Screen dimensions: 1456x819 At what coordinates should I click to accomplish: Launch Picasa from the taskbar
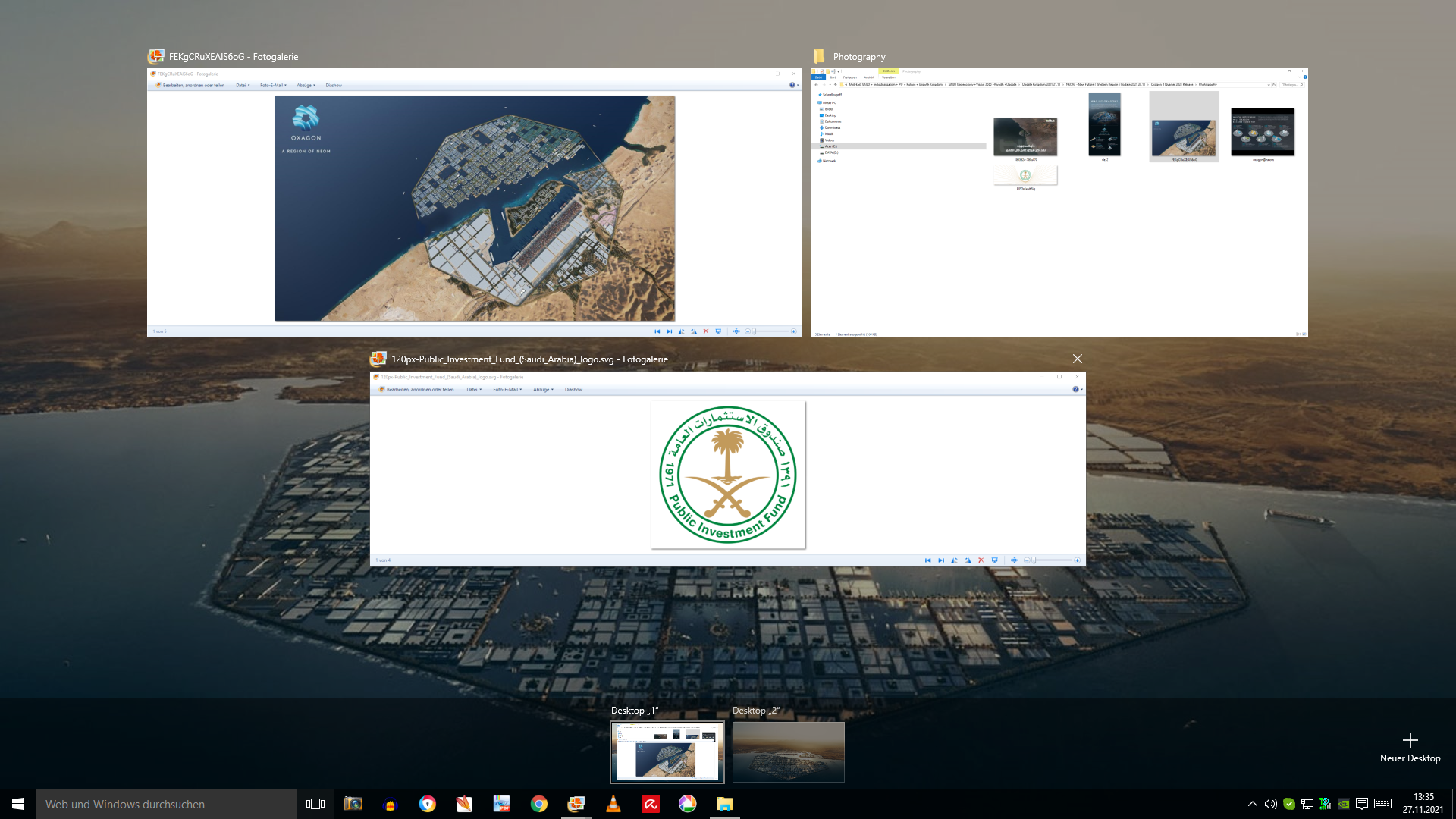click(687, 804)
